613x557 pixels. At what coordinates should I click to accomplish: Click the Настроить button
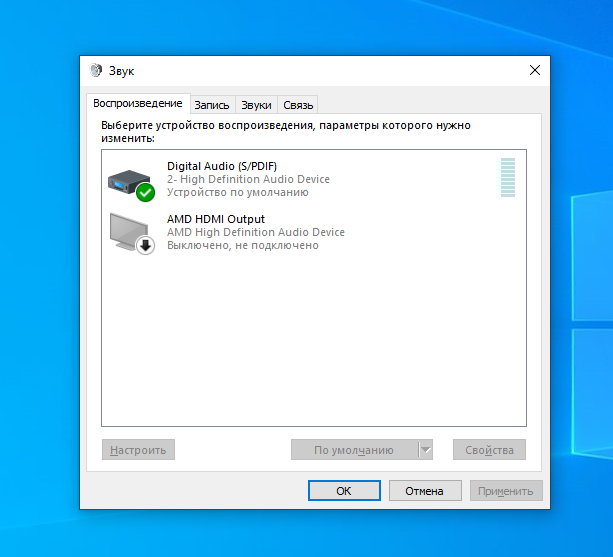tap(138, 450)
